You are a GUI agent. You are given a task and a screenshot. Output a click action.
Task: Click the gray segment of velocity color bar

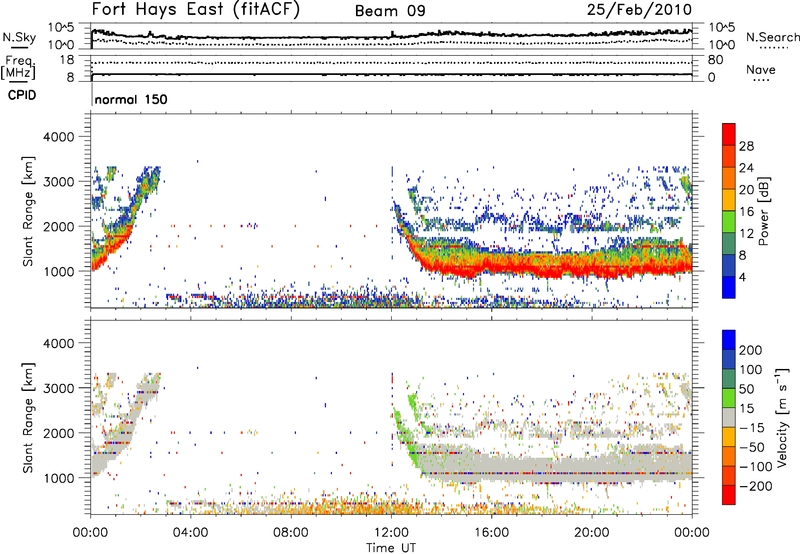(729, 417)
